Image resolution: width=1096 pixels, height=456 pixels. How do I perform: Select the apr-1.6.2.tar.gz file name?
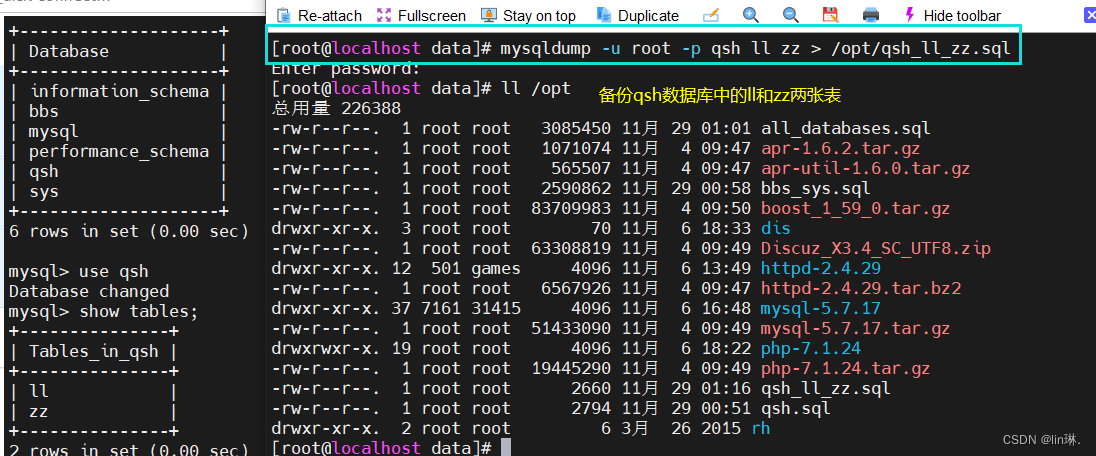coord(840,149)
